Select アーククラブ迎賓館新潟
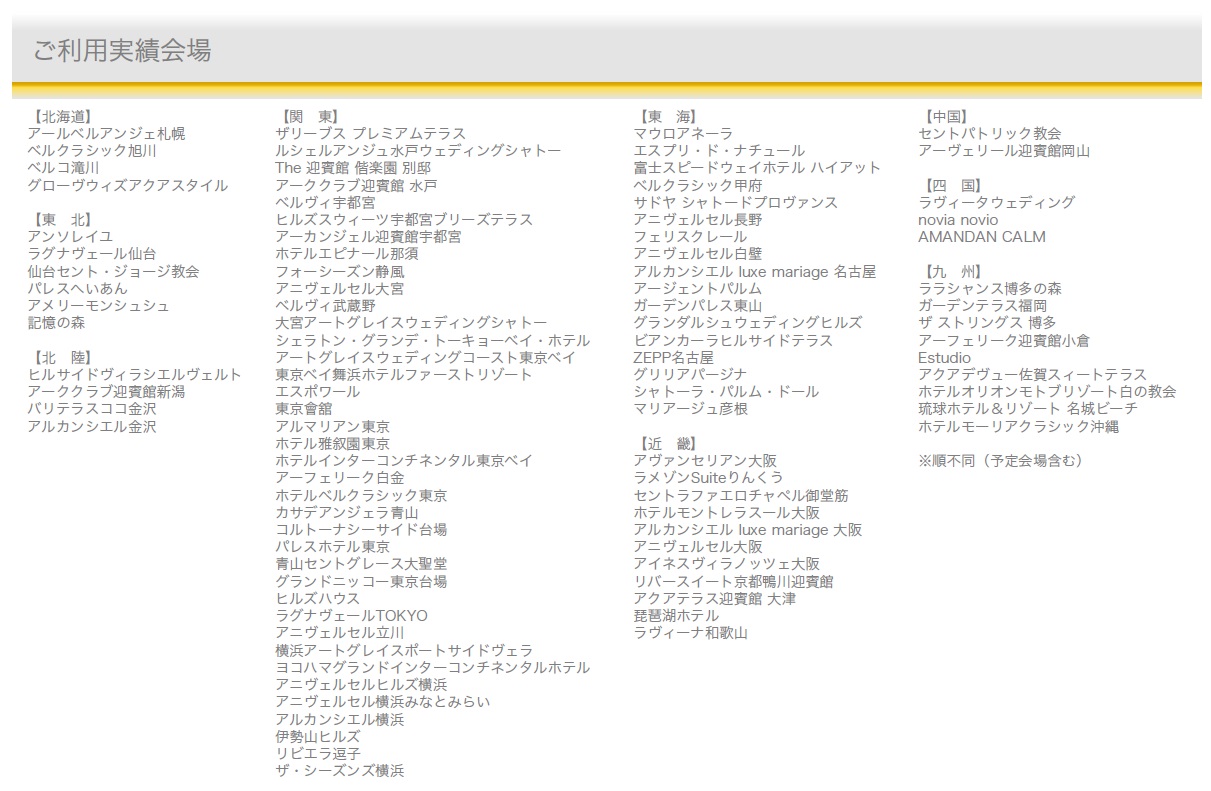This screenshot has width=1211, height=791. pyautogui.click(x=106, y=391)
